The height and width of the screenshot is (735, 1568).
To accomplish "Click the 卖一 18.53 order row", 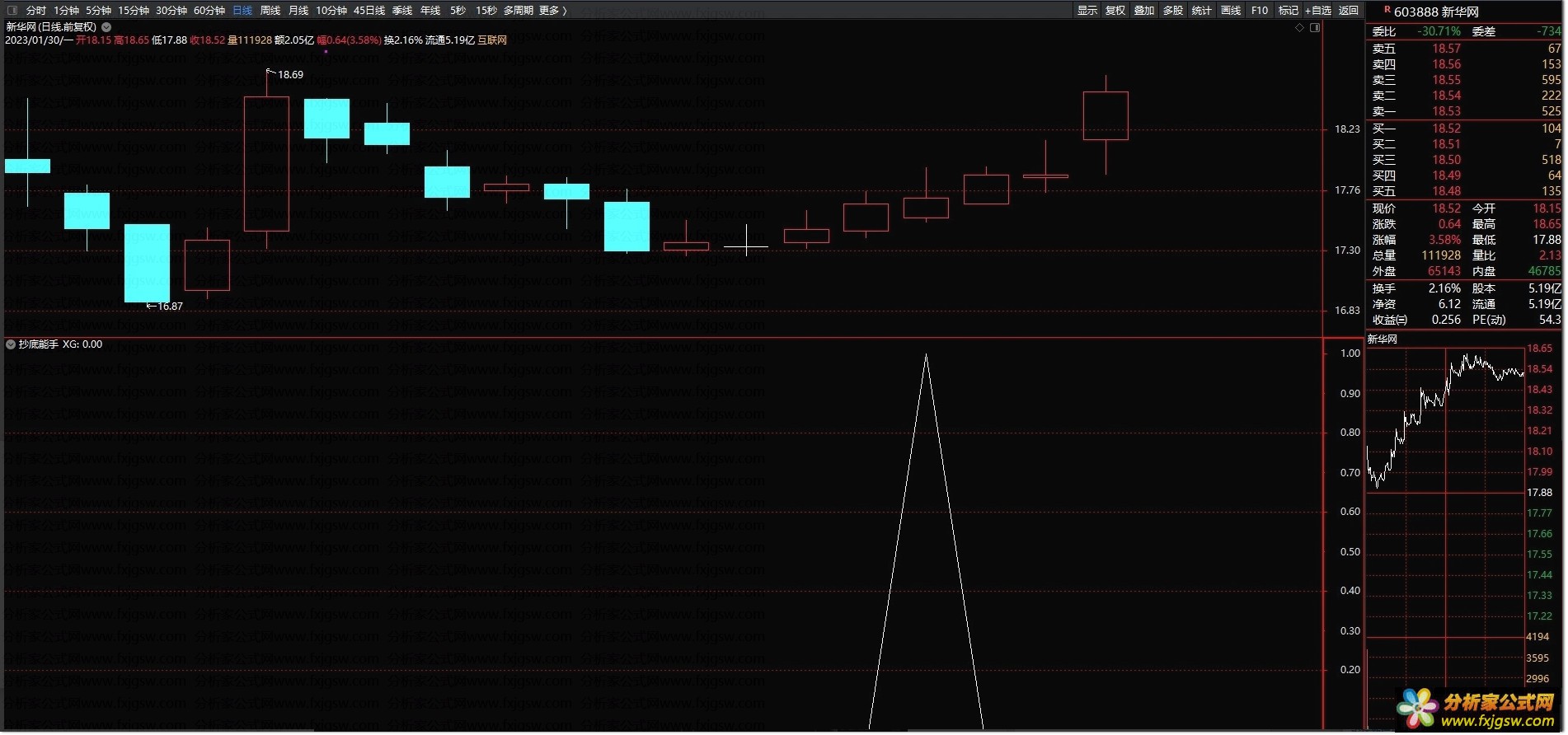I will (1466, 111).
